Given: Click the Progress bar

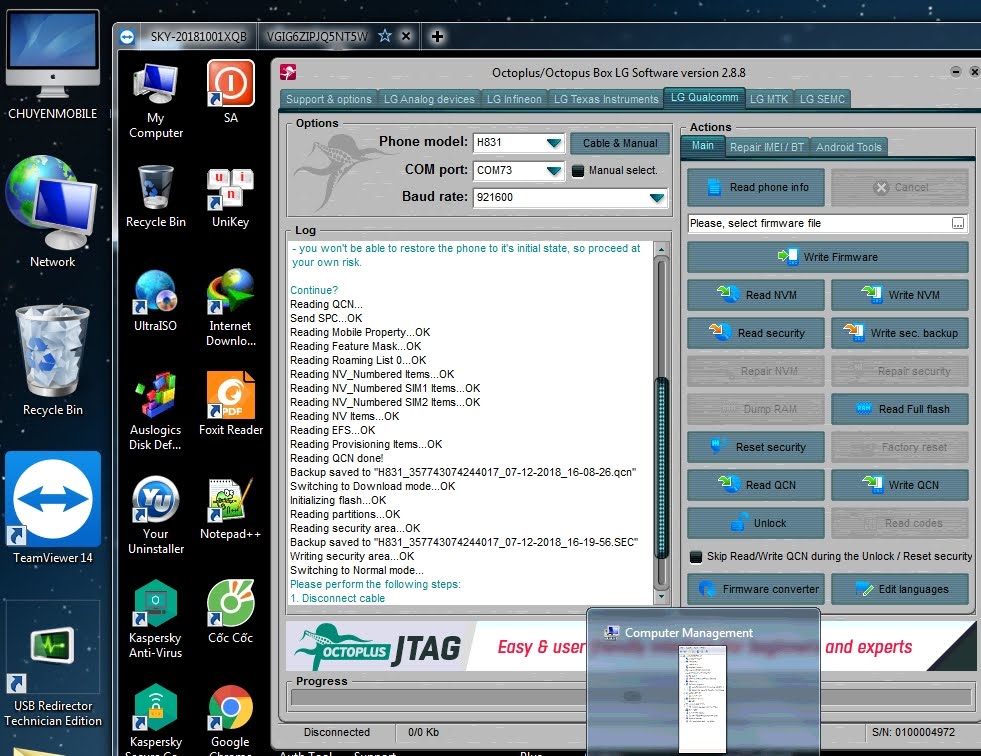Looking at the screenshot, I should point(631,697).
